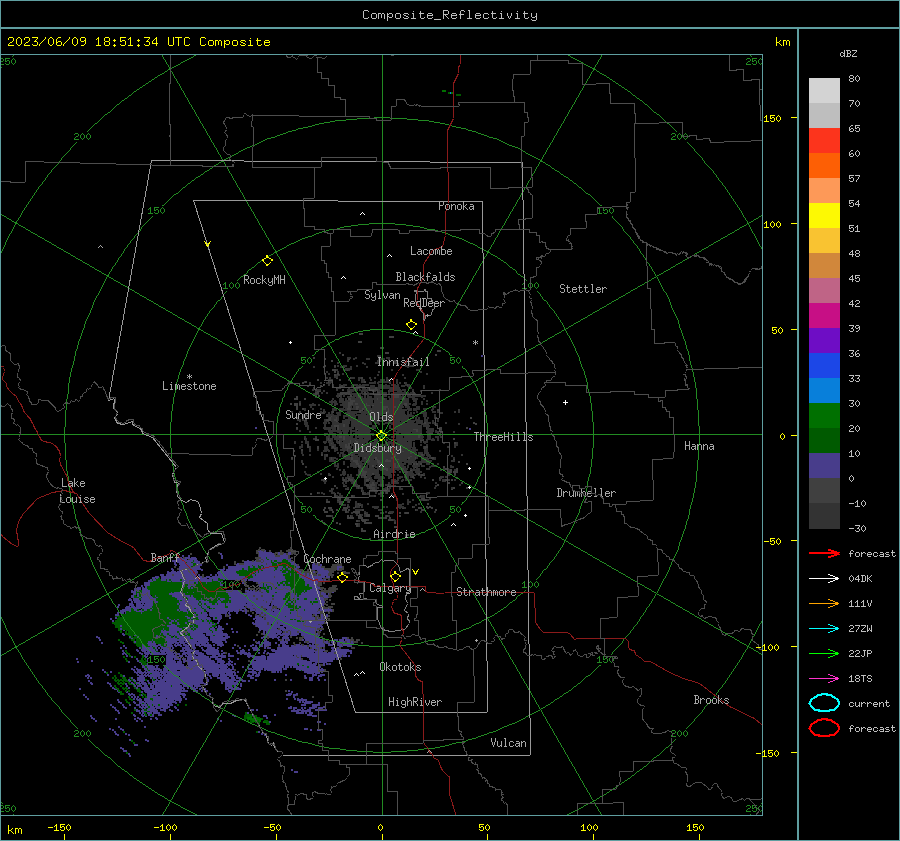Viewport: 900px width, 841px height.
Task: Click the yellow diamond marker right of Cochrane
Action: (x=343, y=577)
